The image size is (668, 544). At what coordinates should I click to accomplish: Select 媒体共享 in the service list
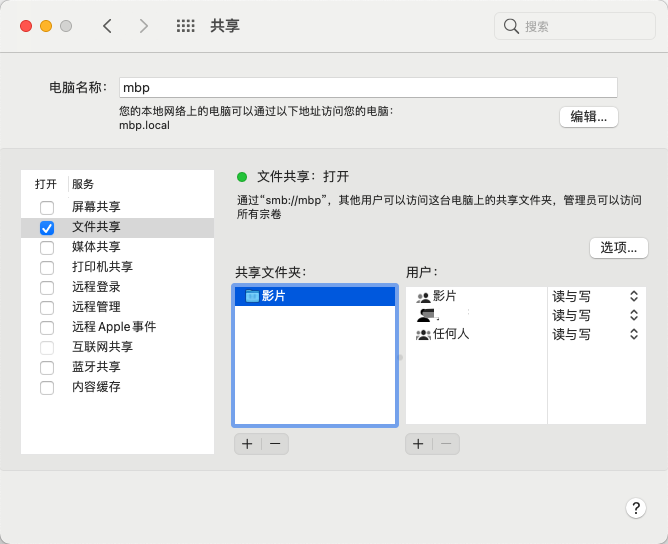point(96,247)
